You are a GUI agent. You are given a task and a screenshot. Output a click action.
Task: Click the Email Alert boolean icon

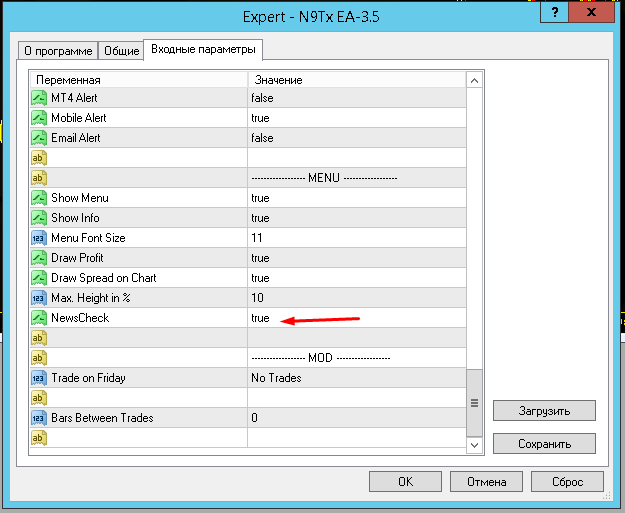click(x=39, y=138)
